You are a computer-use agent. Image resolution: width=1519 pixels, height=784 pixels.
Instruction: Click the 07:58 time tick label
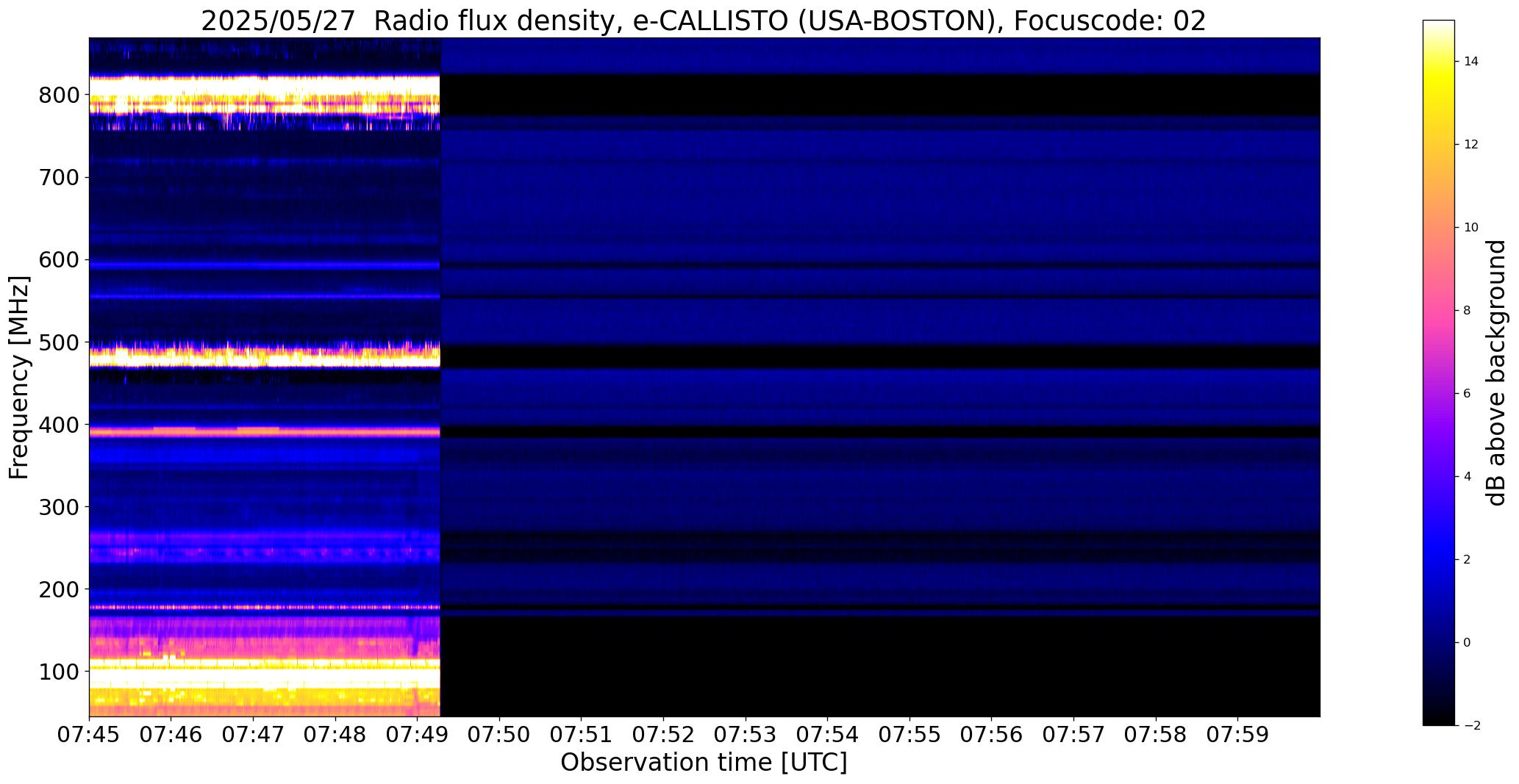1157,735
